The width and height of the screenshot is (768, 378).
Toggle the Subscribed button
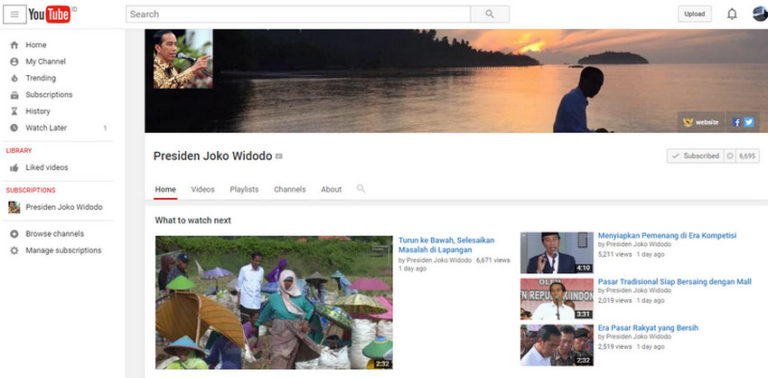point(696,156)
